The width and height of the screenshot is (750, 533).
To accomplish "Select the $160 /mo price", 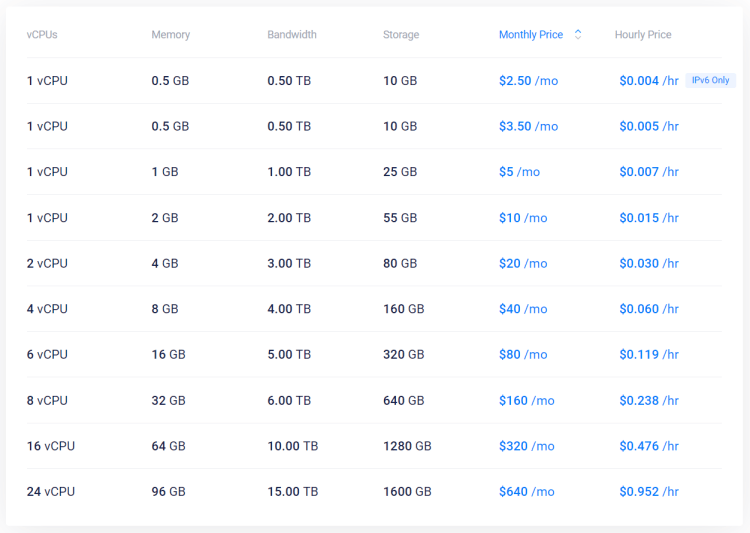I will (x=527, y=400).
